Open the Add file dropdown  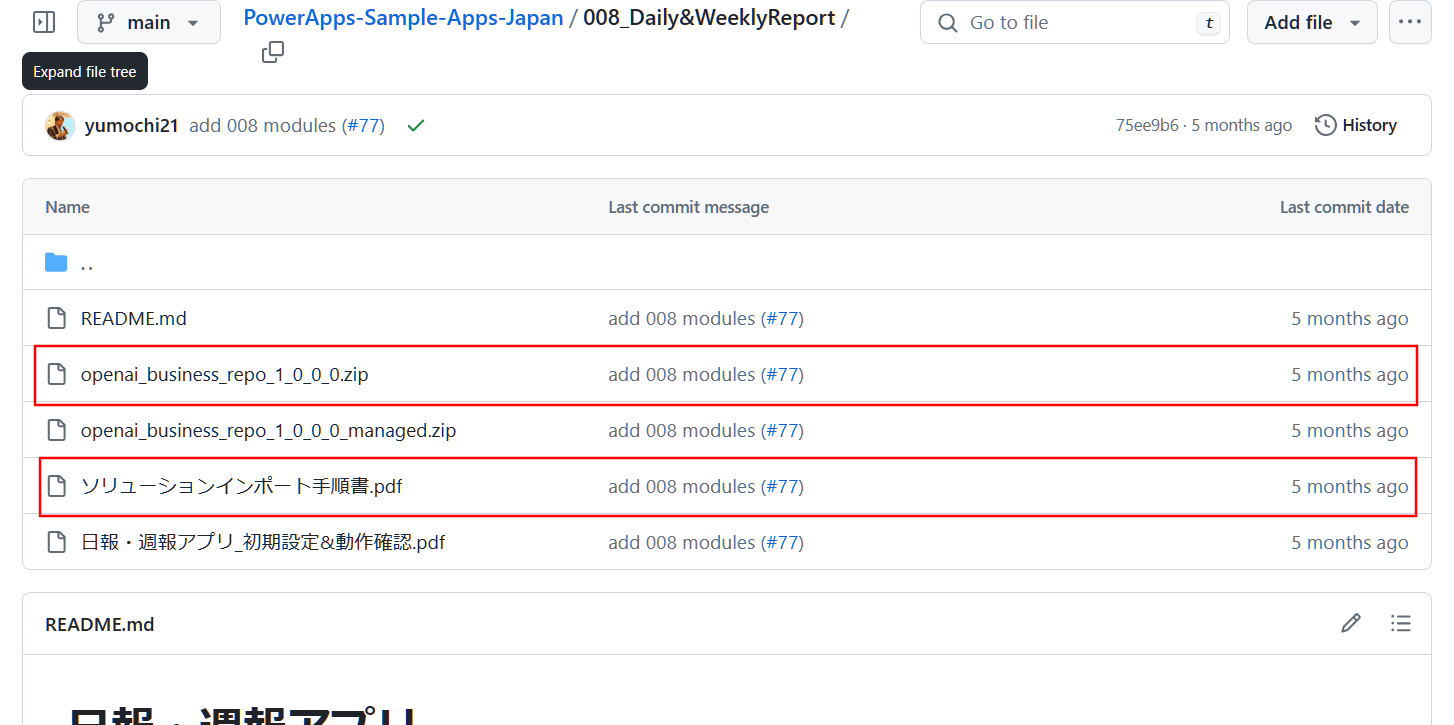point(1312,22)
